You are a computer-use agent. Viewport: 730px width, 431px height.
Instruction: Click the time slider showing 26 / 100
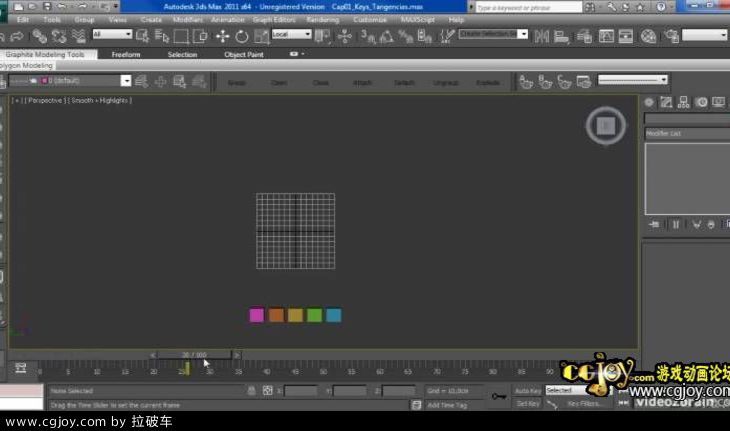(x=194, y=355)
